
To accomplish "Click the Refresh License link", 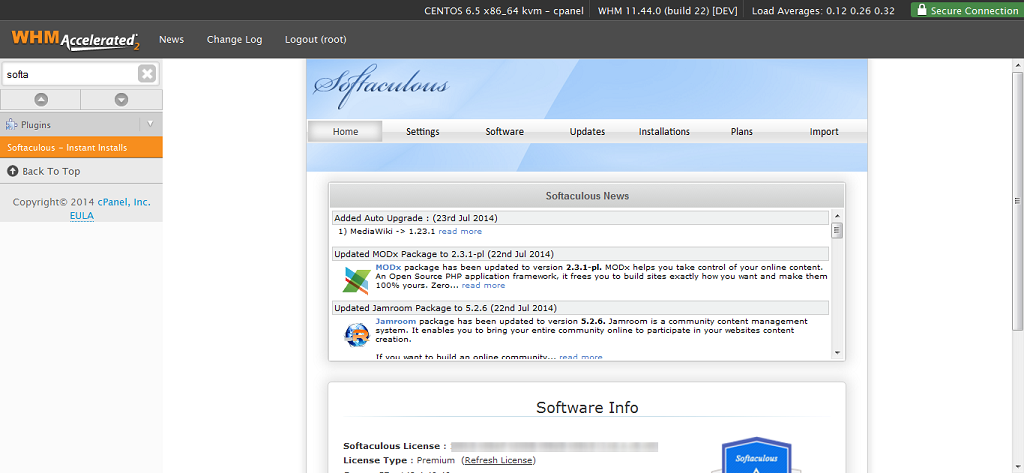I will (x=498, y=460).
